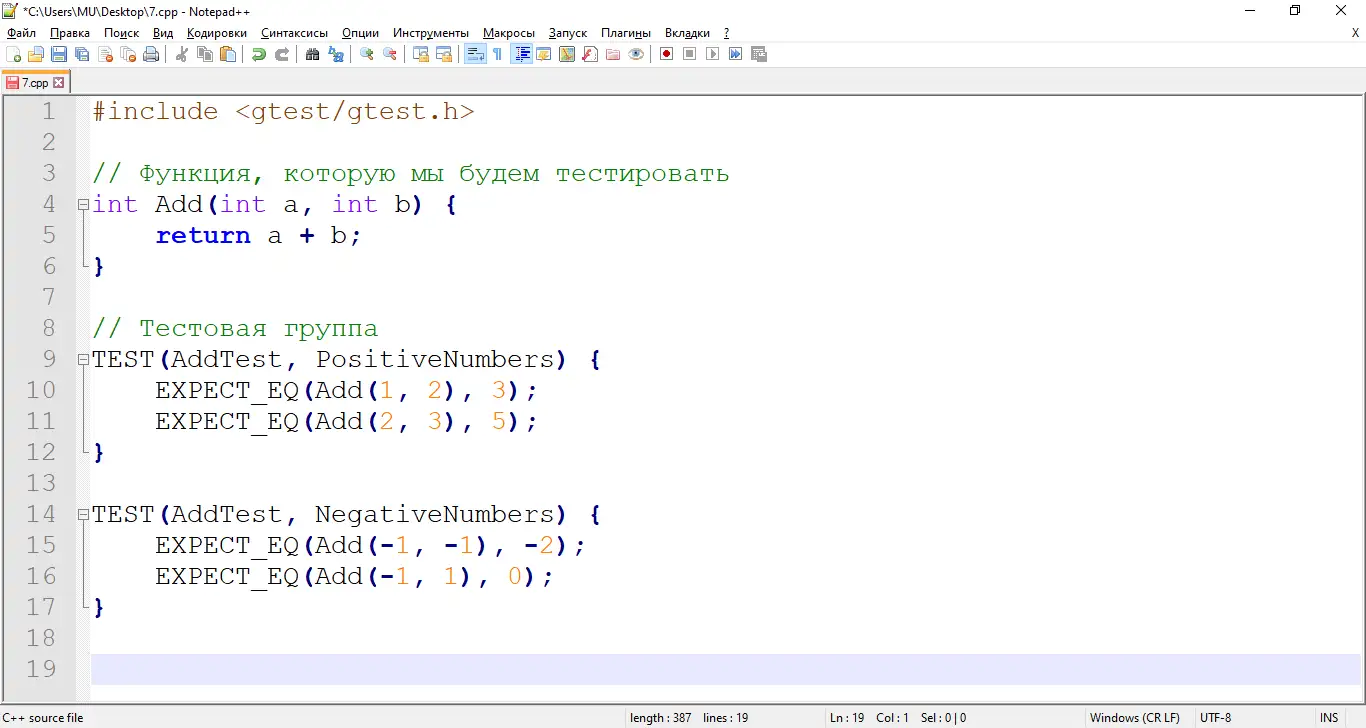Open the Folder as Workspace toolbar icon
The image size is (1366, 728).
point(613,54)
